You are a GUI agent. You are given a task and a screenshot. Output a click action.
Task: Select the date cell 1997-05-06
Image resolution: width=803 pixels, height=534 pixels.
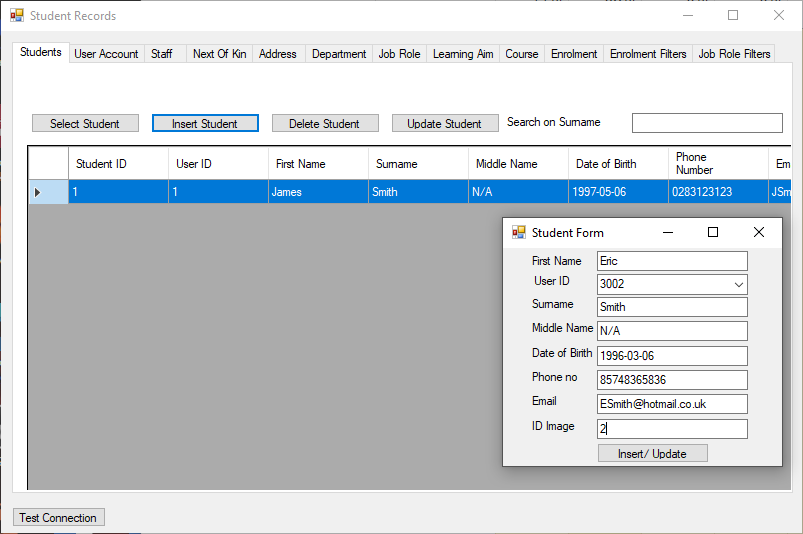[618, 192]
